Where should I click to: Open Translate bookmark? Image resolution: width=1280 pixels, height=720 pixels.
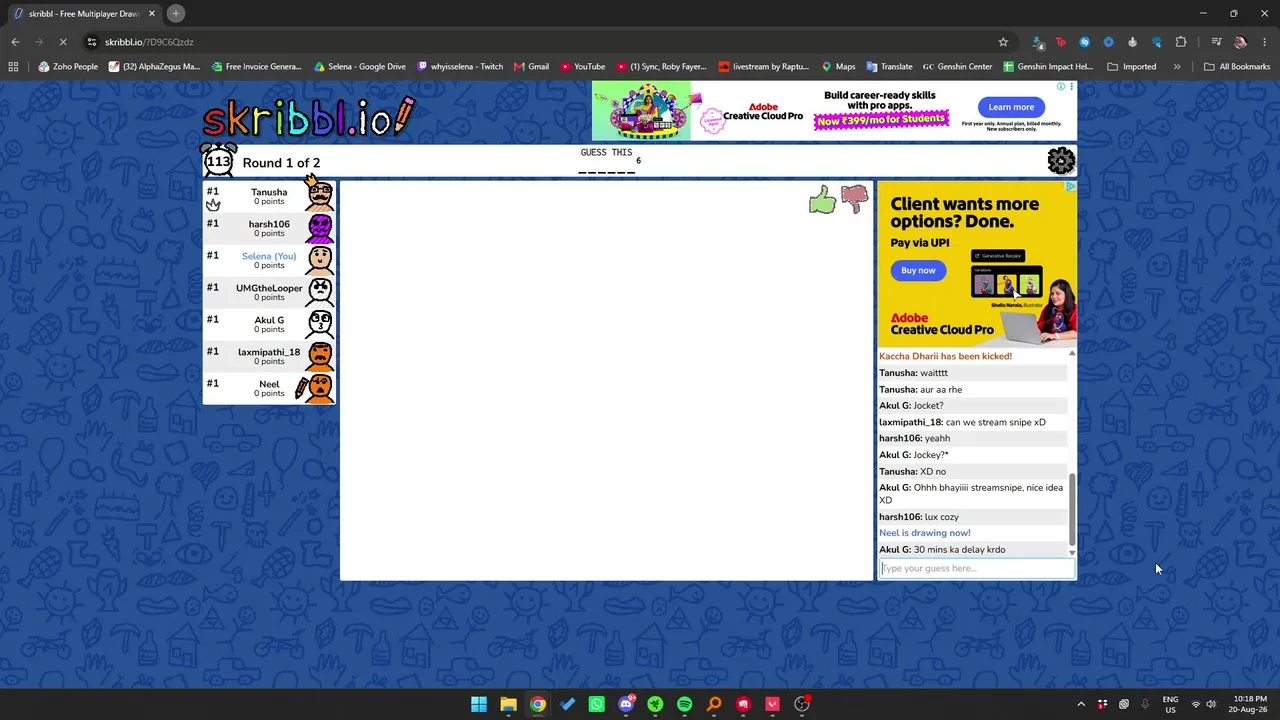pyautogui.click(x=889, y=67)
